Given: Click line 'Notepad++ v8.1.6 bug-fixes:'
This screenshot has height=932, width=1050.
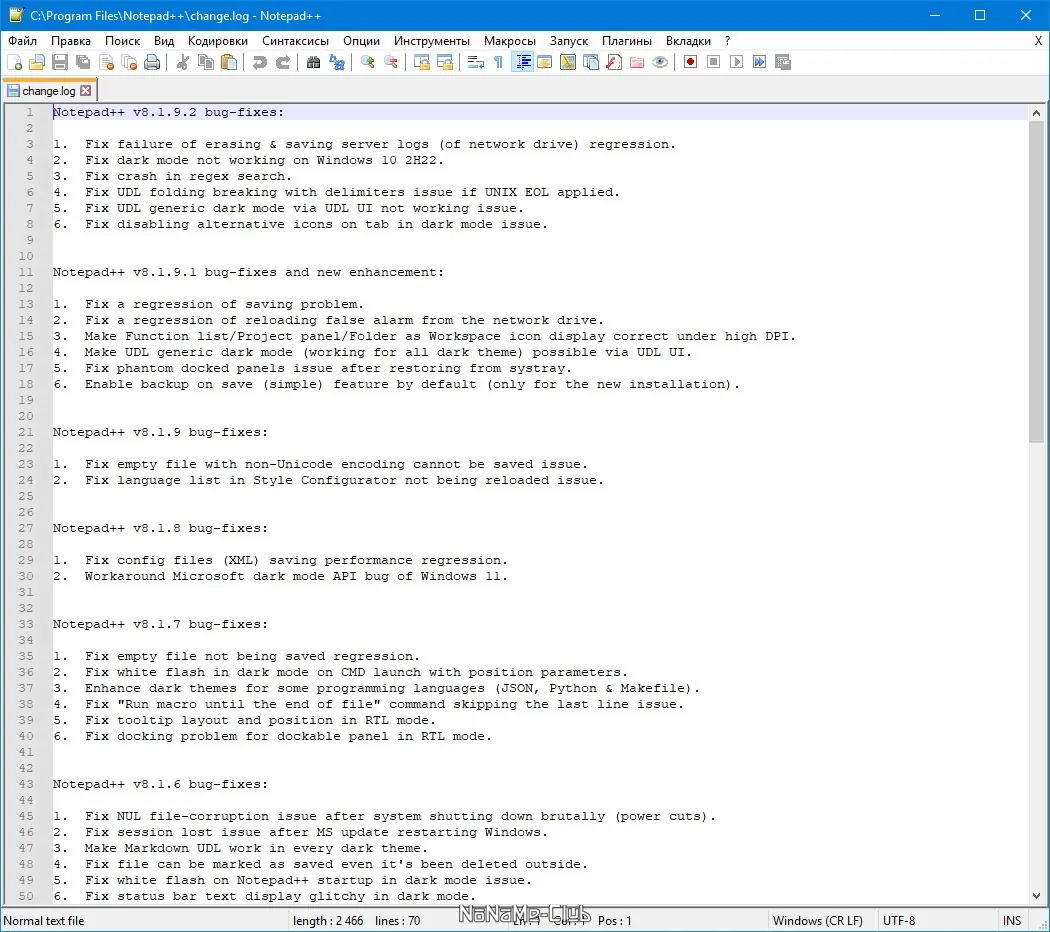Looking at the screenshot, I should pyautogui.click(x=160, y=784).
